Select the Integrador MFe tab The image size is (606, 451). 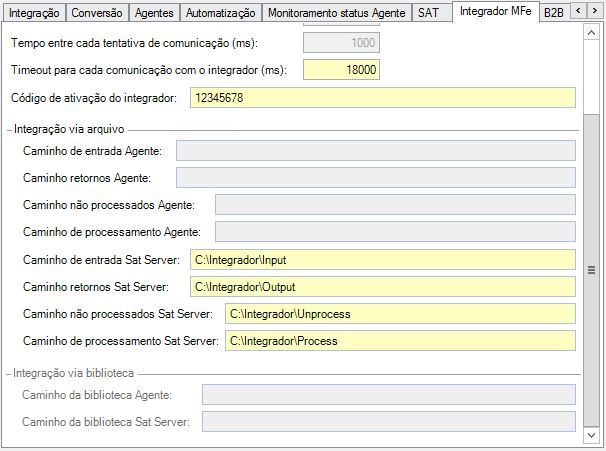[495, 12]
